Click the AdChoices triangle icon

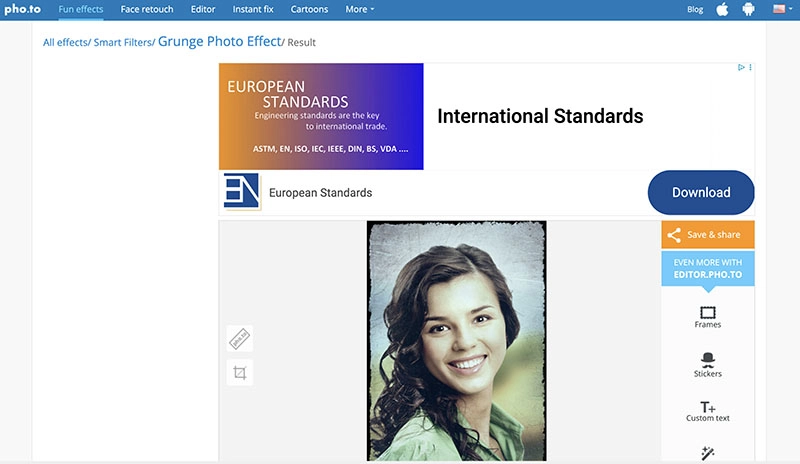[741, 68]
